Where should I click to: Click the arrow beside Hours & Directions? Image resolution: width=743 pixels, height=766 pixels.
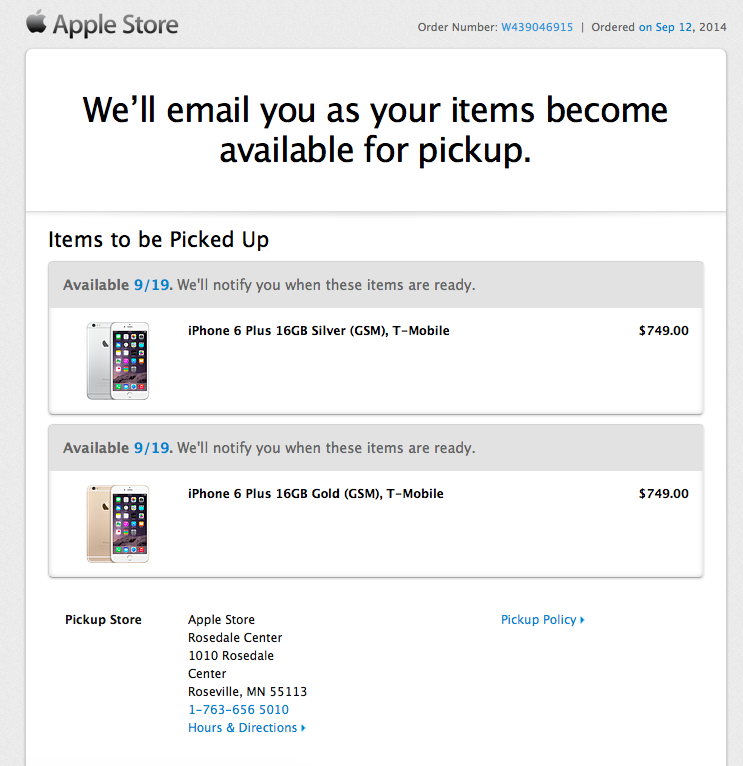click(x=303, y=728)
